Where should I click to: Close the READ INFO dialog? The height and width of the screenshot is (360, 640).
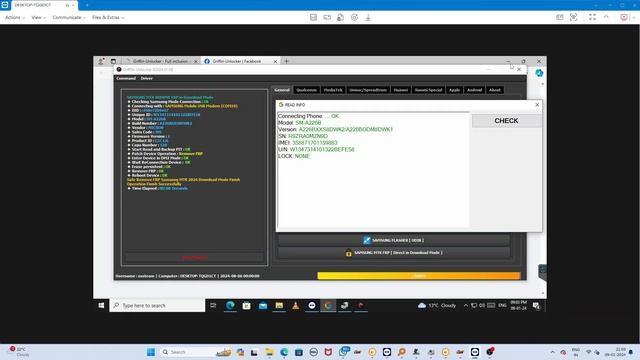click(537, 105)
